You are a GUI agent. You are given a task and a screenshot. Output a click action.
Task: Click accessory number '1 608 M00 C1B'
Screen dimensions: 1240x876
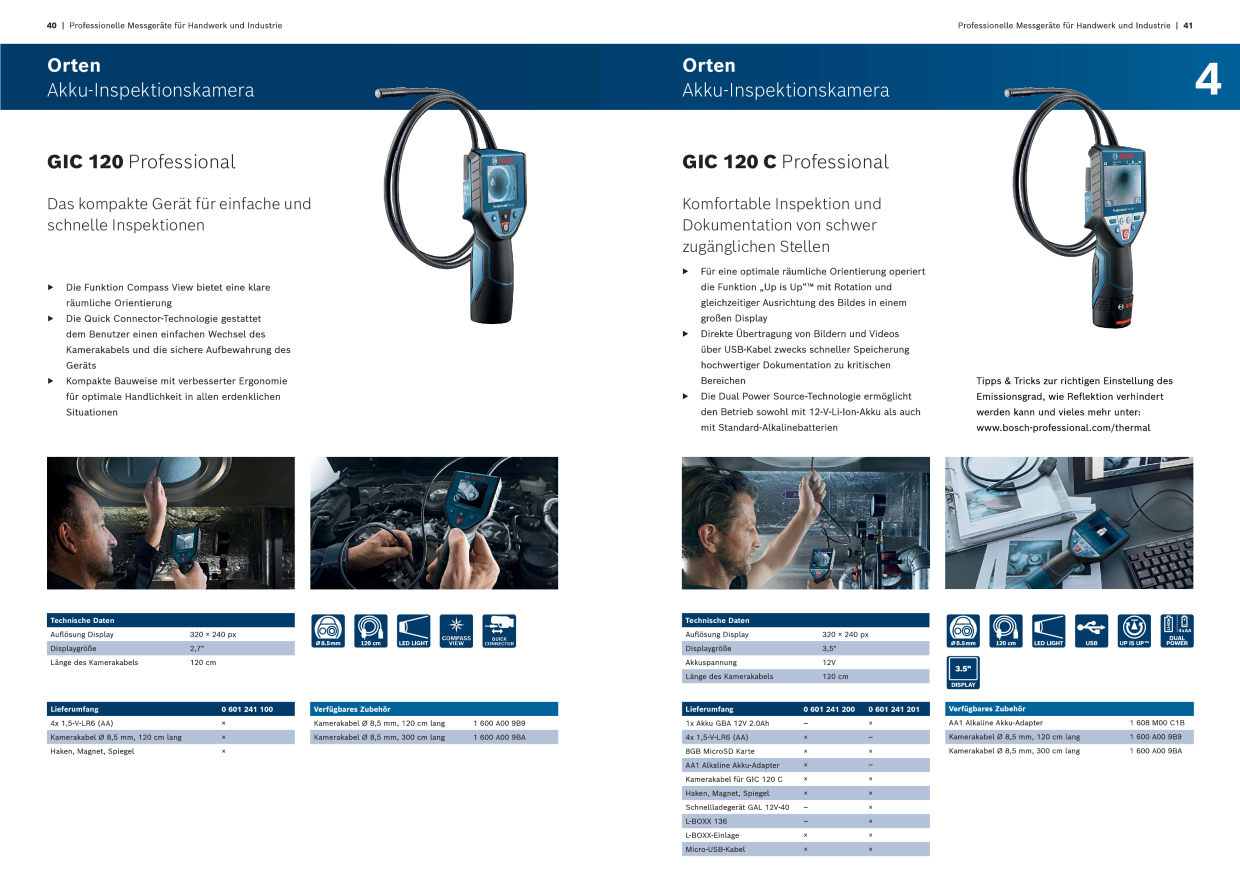pyautogui.click(x=1157, y=723)
